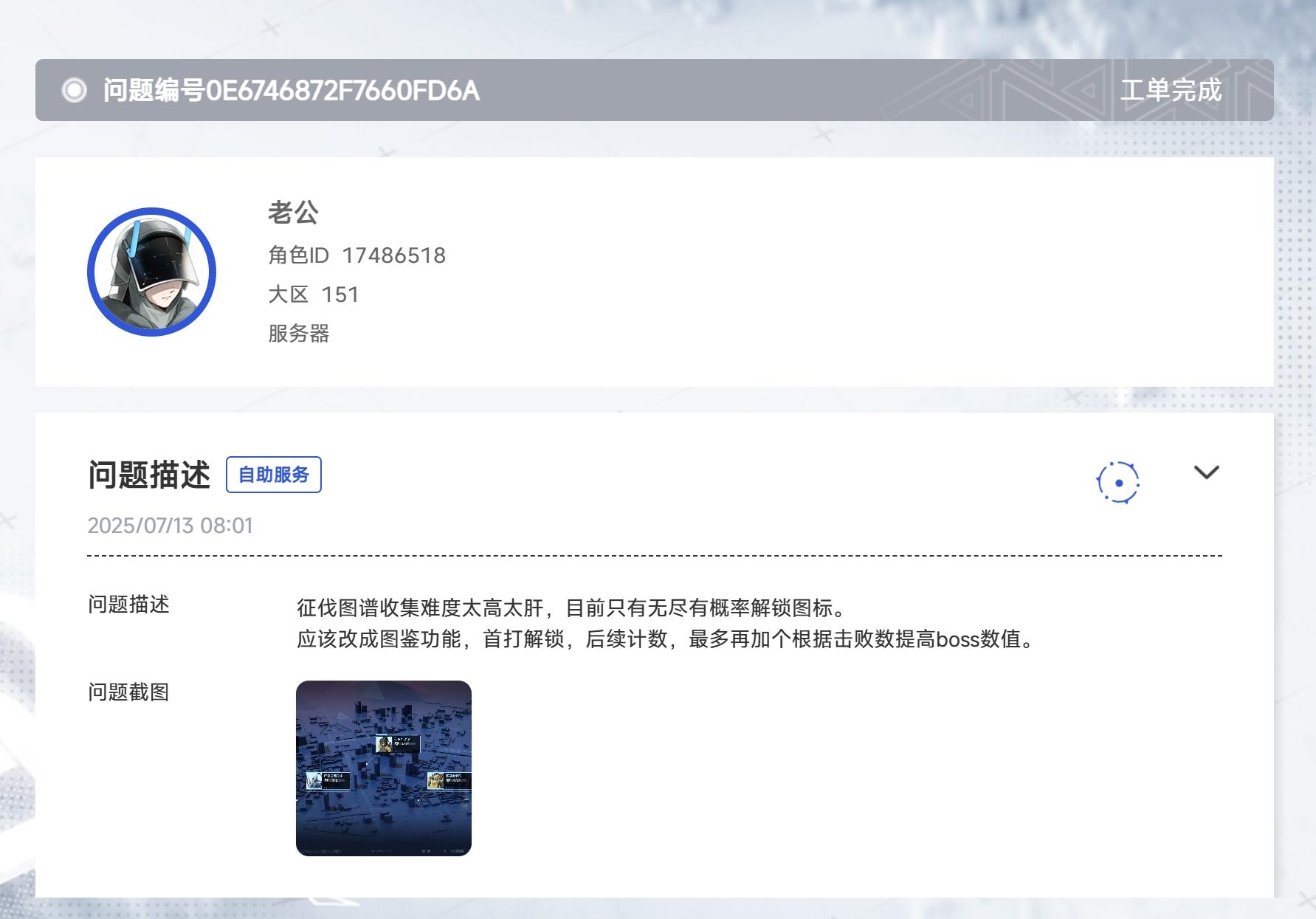Click the 服务器 label
1316x919 pixels.
pyautogui.click(x=299, y=334)
